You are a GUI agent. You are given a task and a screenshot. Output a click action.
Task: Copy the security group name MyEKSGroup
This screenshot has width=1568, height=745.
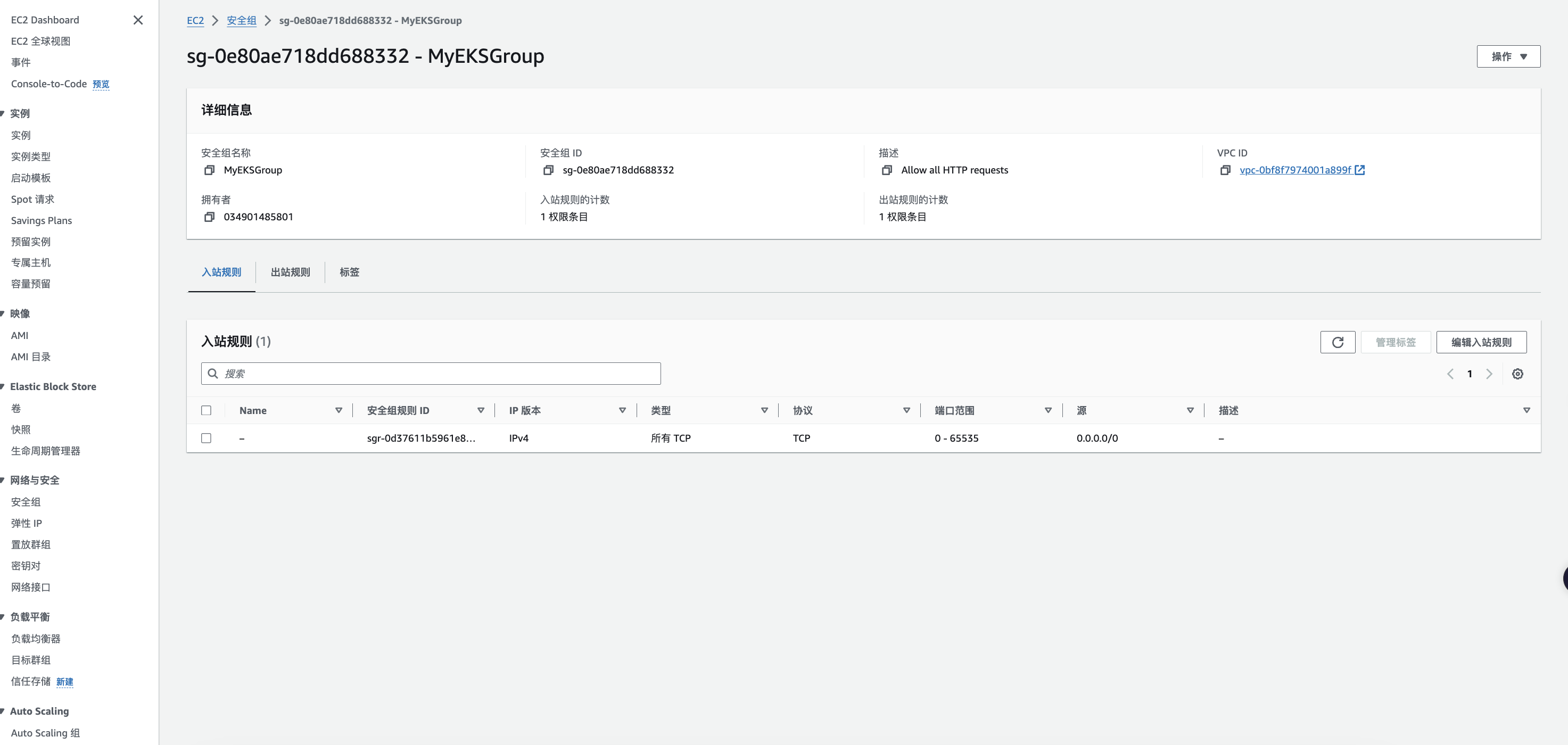tap(209, 170)
